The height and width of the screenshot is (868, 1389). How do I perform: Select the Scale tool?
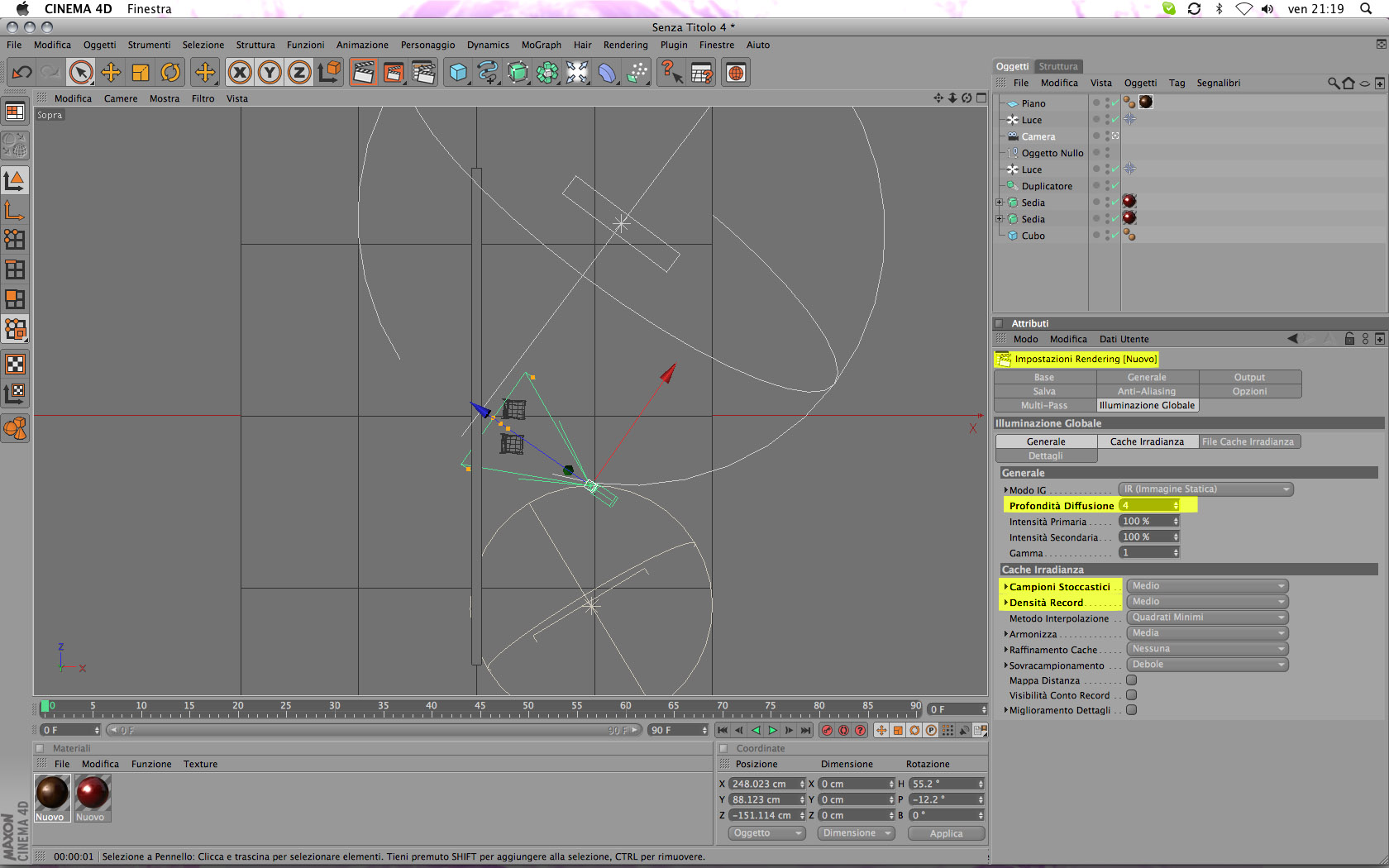coord(141,73)
